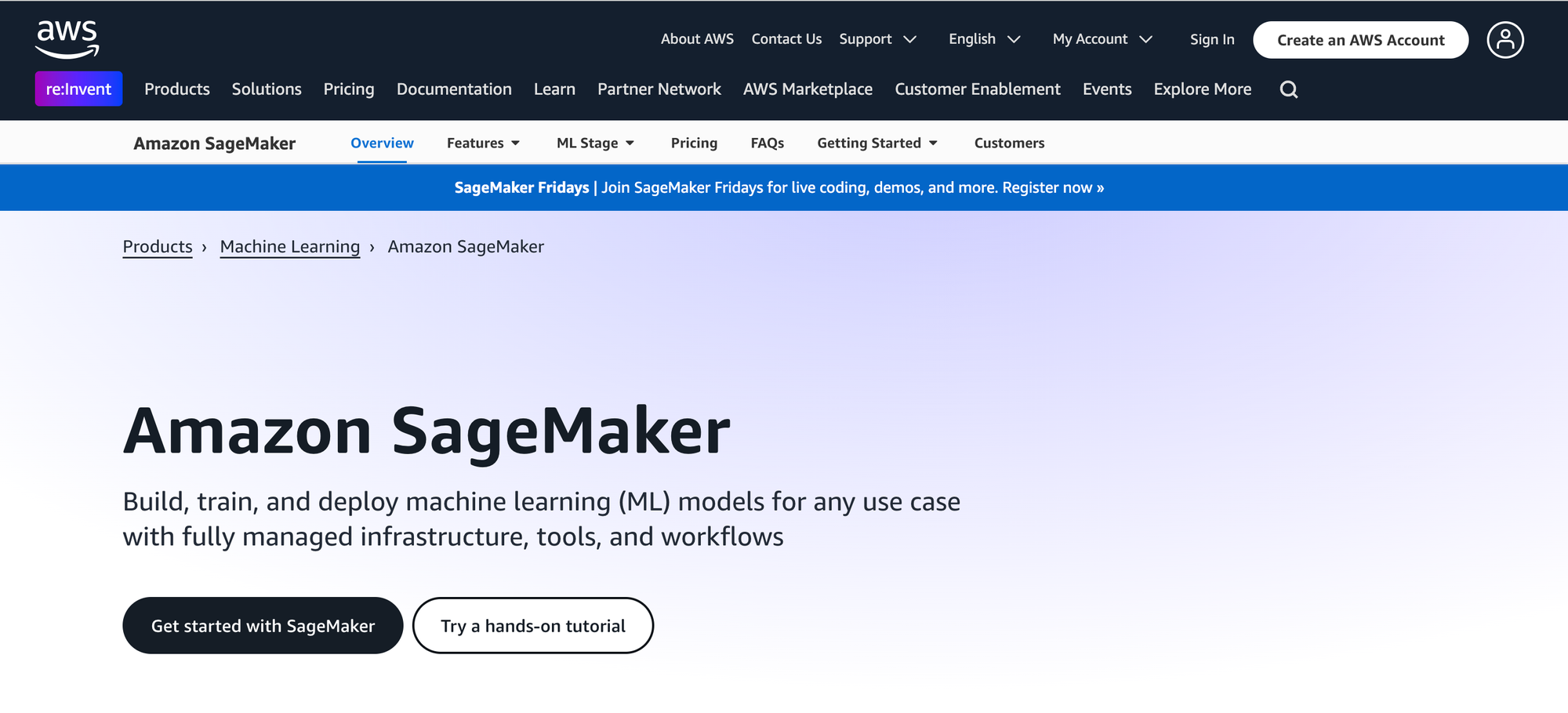Open the Documentation menu
The height and width of the screenshot is (713, 1568).
454,89
